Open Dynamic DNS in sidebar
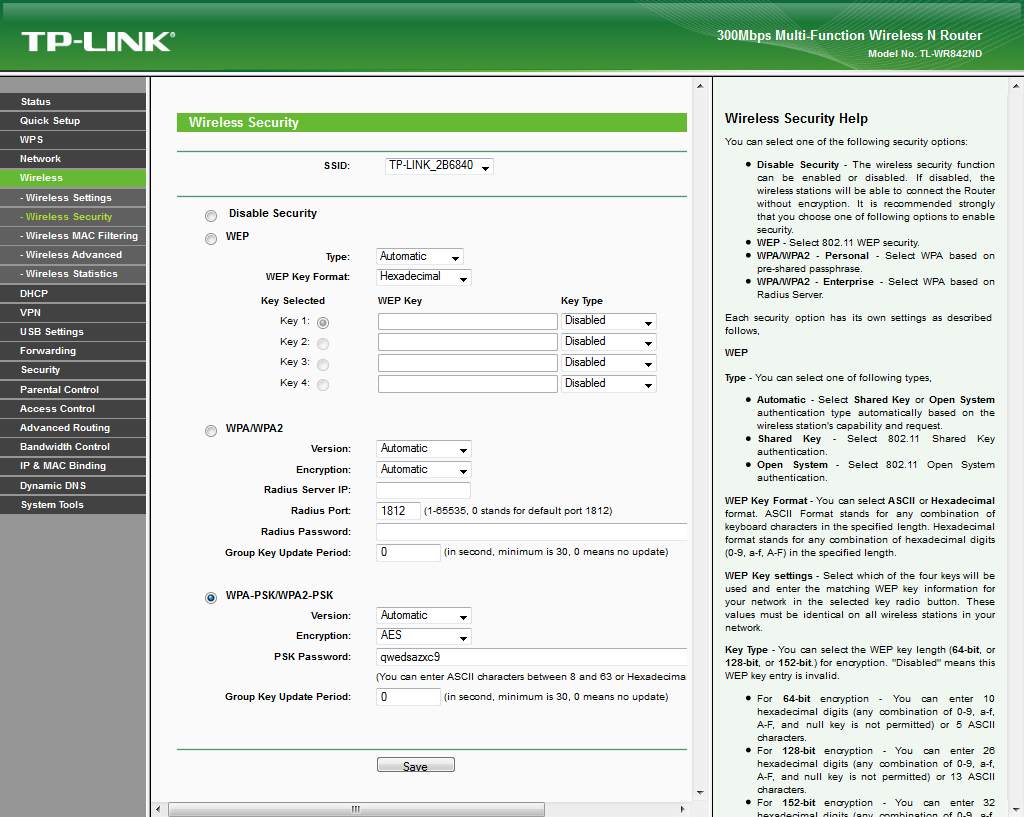Image resolution: width=1024 pixels, height=817 pixels. click(x=73, y=485)
